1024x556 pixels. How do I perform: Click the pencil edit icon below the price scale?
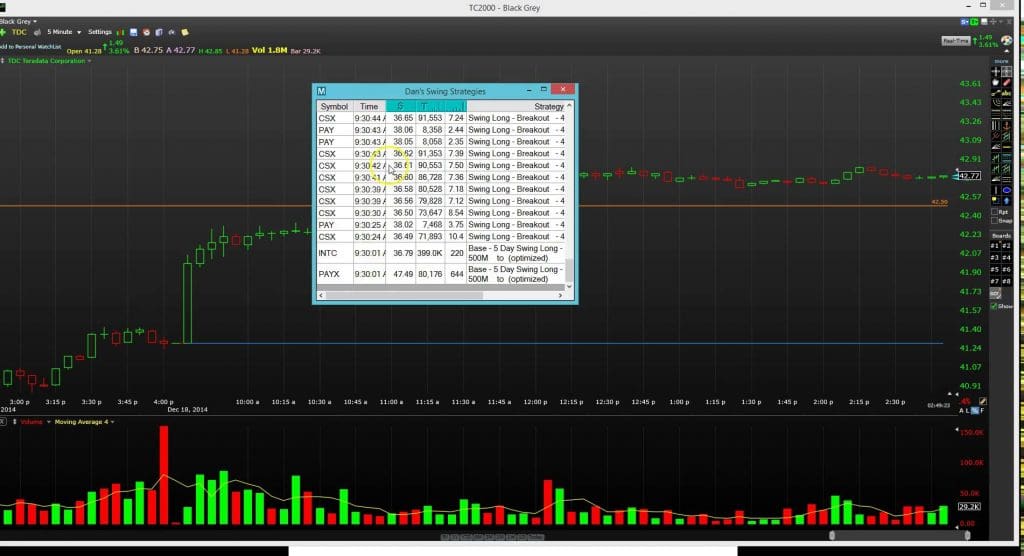point(983,401)
